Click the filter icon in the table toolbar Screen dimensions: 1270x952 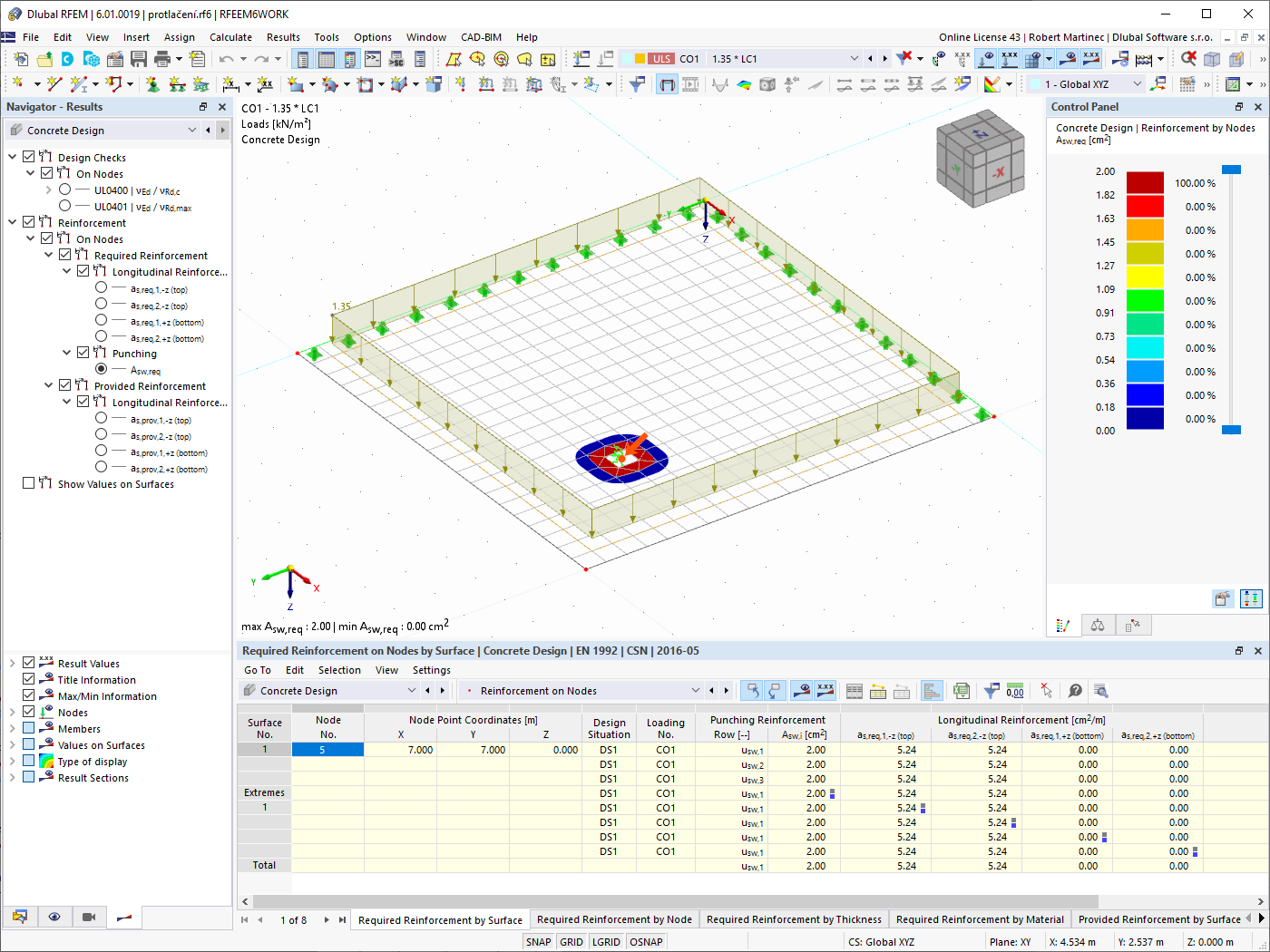coord(990,691)
